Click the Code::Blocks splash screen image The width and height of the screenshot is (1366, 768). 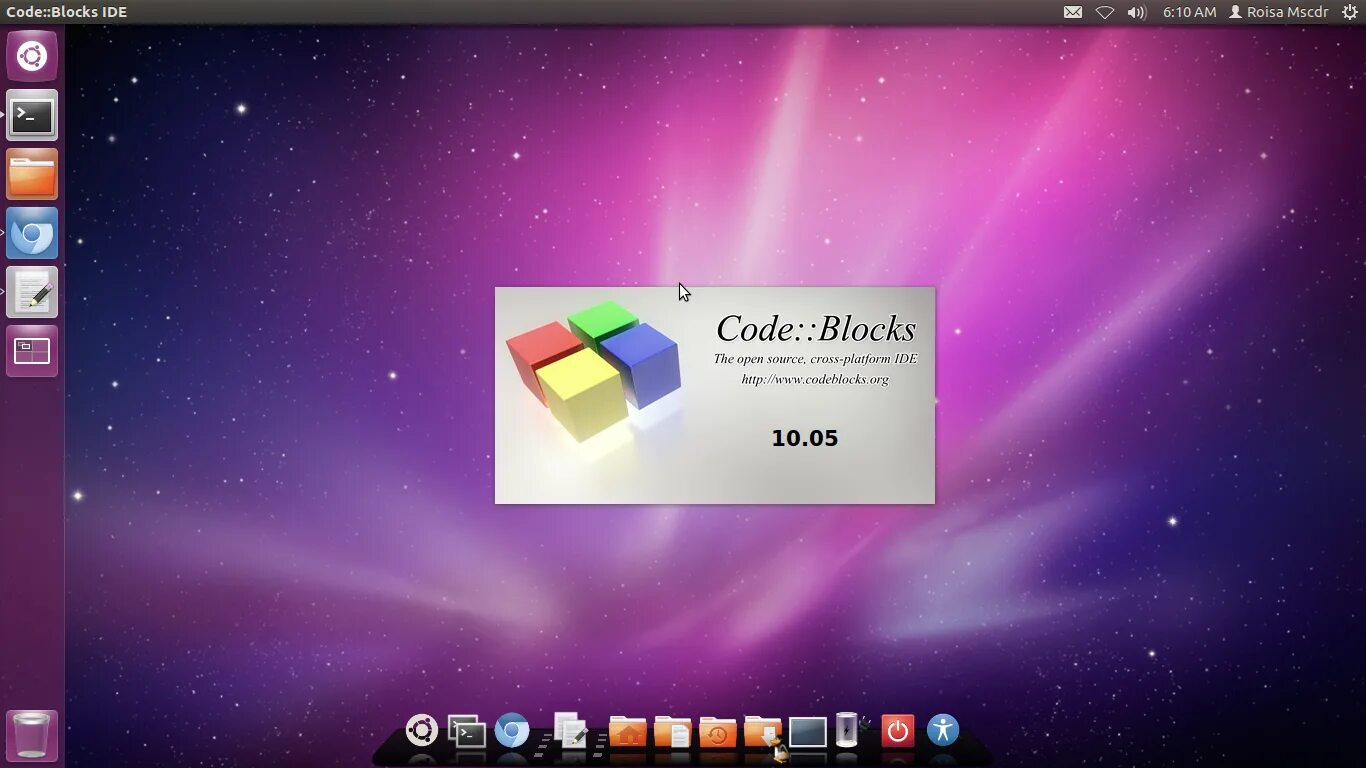point(715,395)
